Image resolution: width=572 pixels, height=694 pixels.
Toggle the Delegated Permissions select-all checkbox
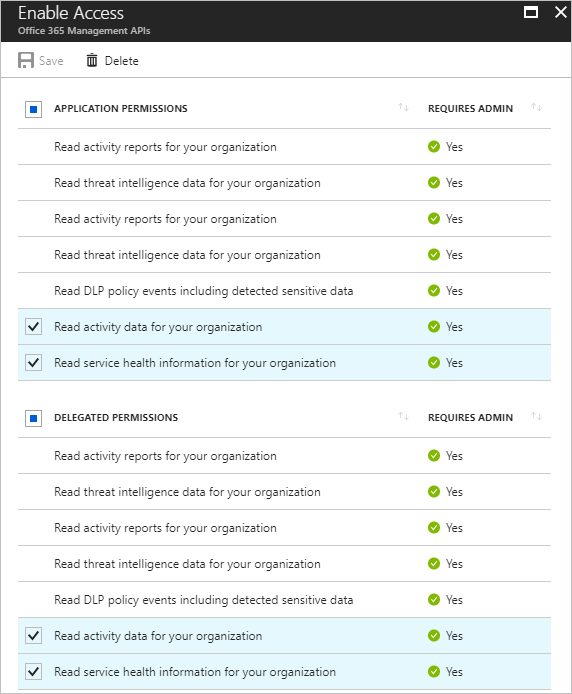coord(34,418)
